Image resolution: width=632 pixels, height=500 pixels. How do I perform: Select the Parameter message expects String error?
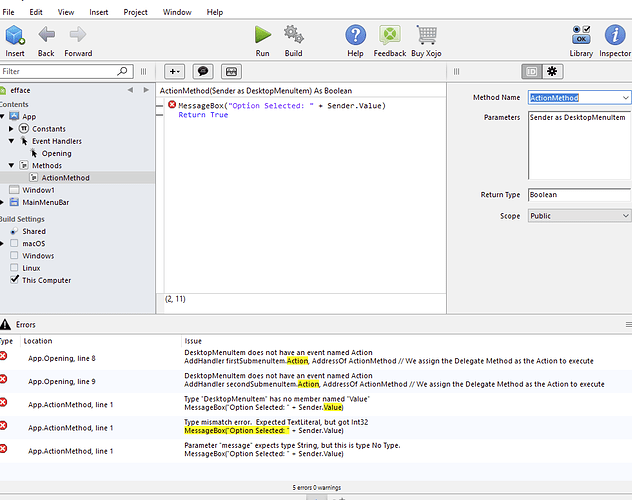316,450
